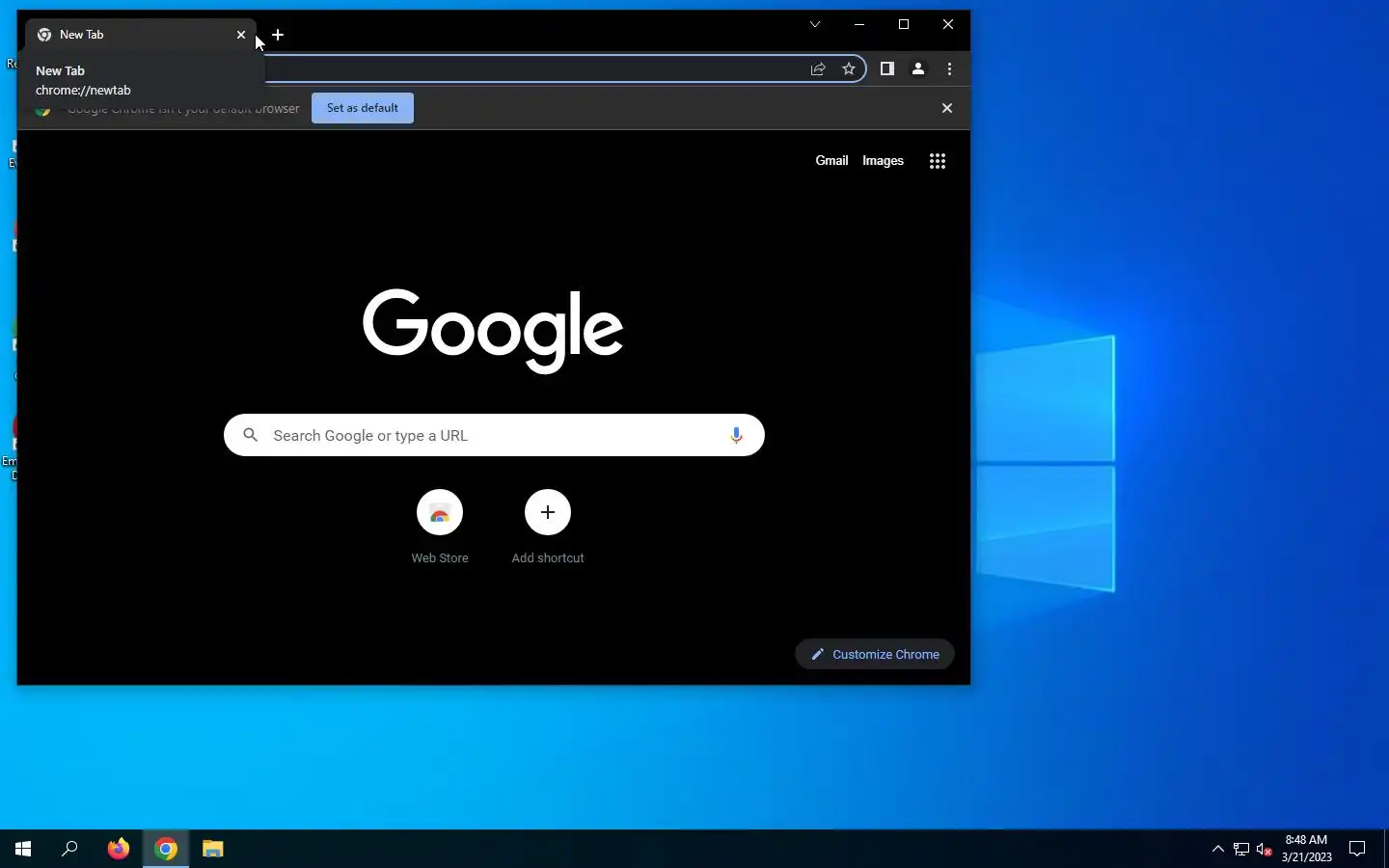Image resolution: width=1389 pixels, height=868 pixels.
Task: Maximize the Chrome window
Action: point(904,24)
